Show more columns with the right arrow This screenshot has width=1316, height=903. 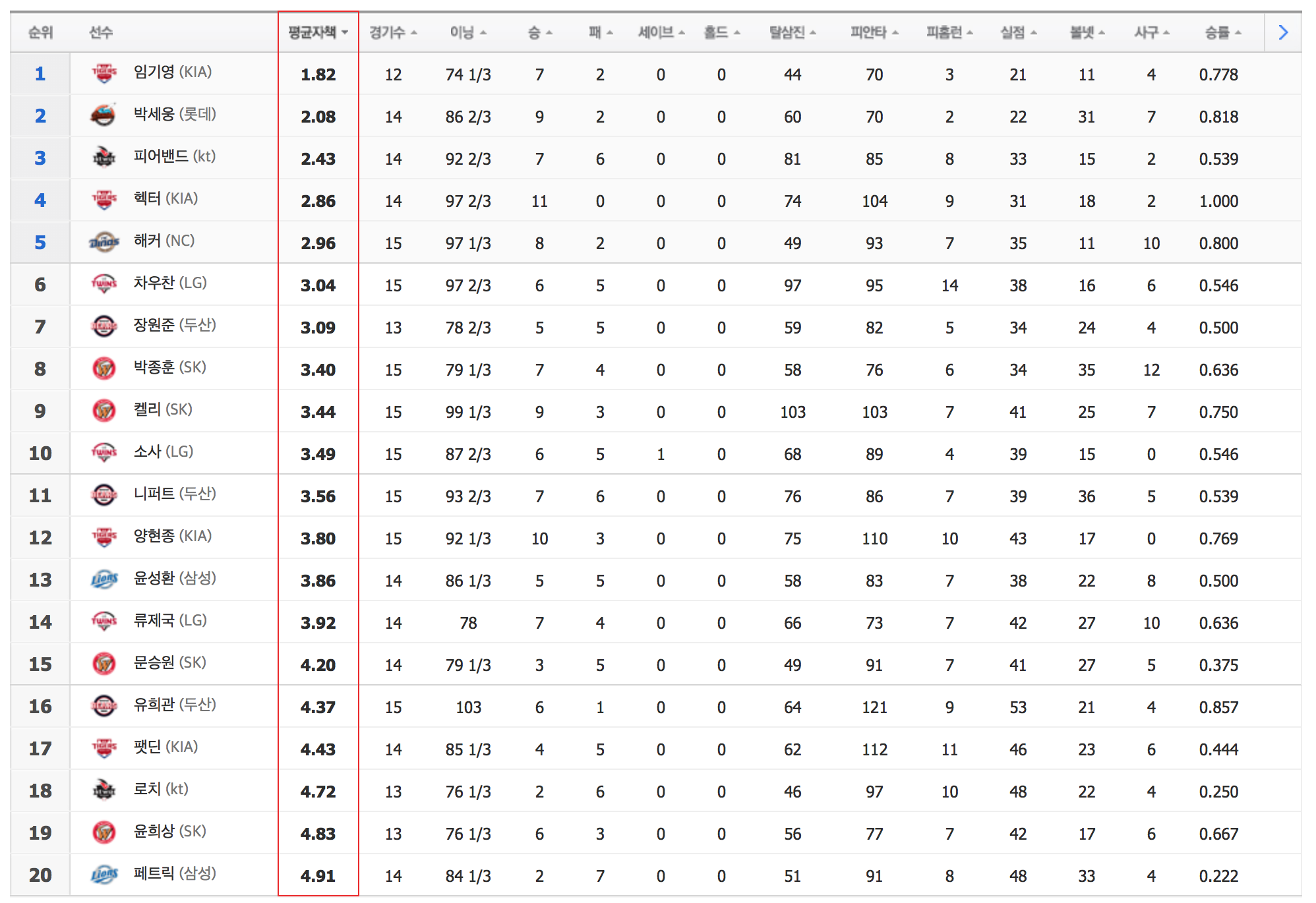(1282, 32)
